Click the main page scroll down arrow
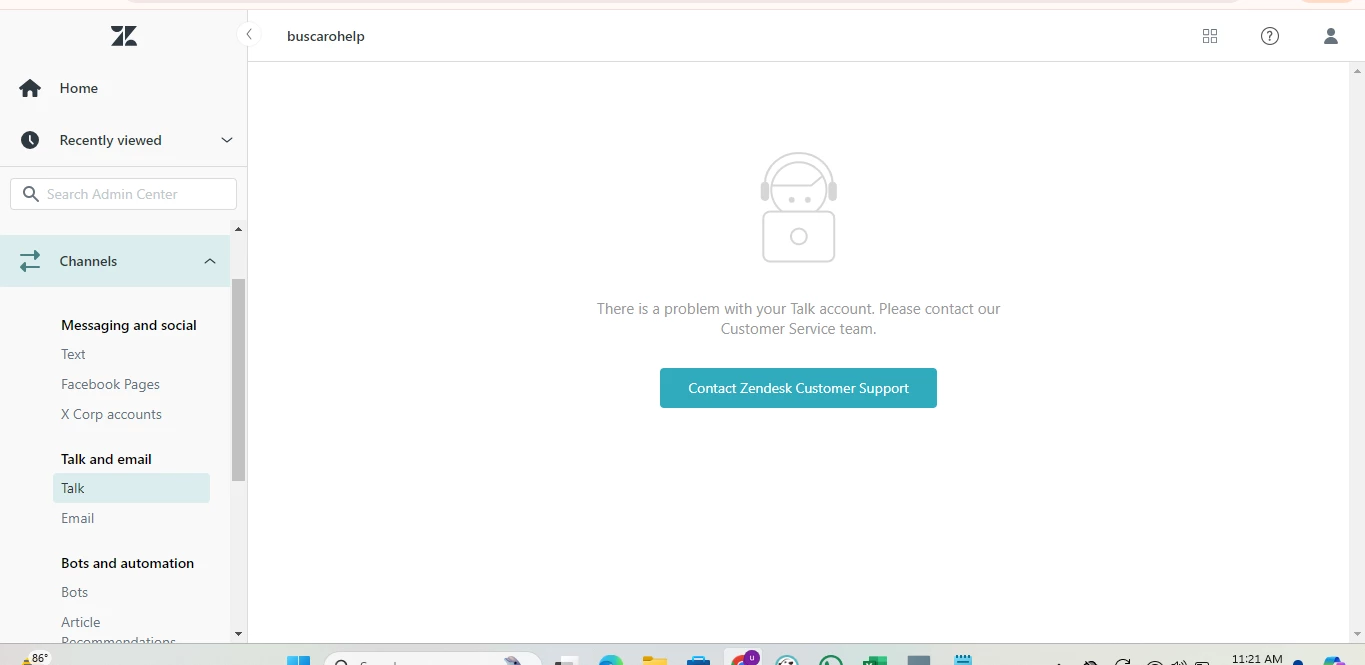Image resolution: width=1365 pixels, height=665 pixels. point(1357,634)
